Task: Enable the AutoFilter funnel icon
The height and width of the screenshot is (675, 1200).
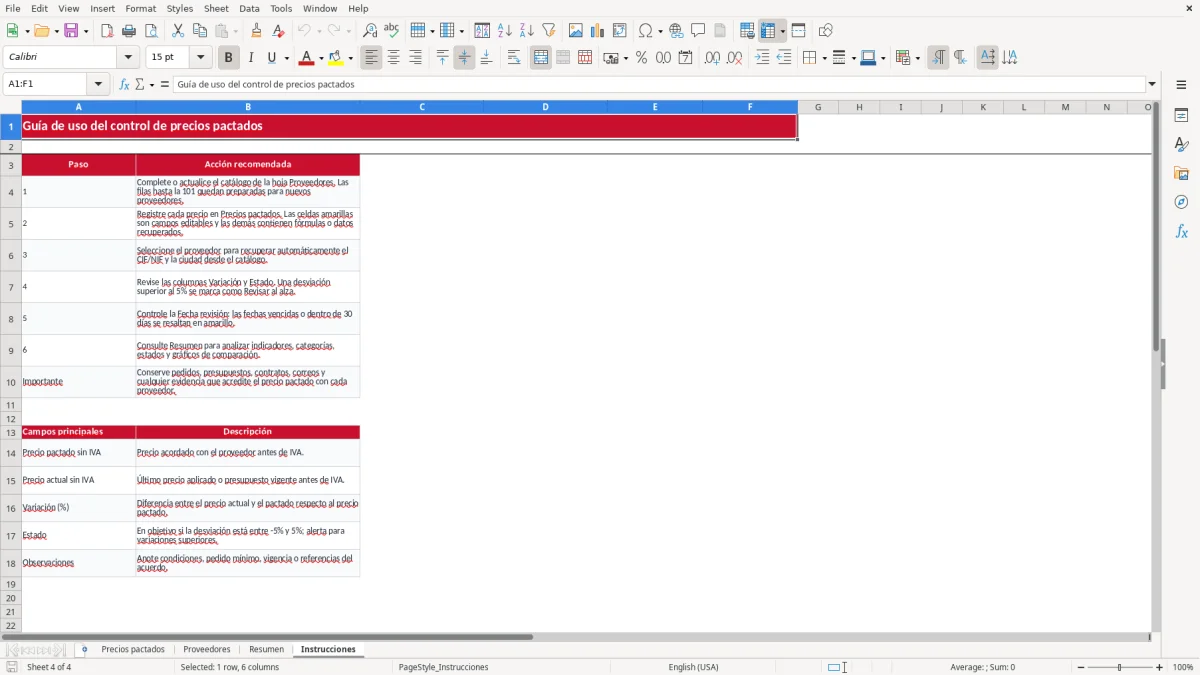Action: (x=549, y=31)
